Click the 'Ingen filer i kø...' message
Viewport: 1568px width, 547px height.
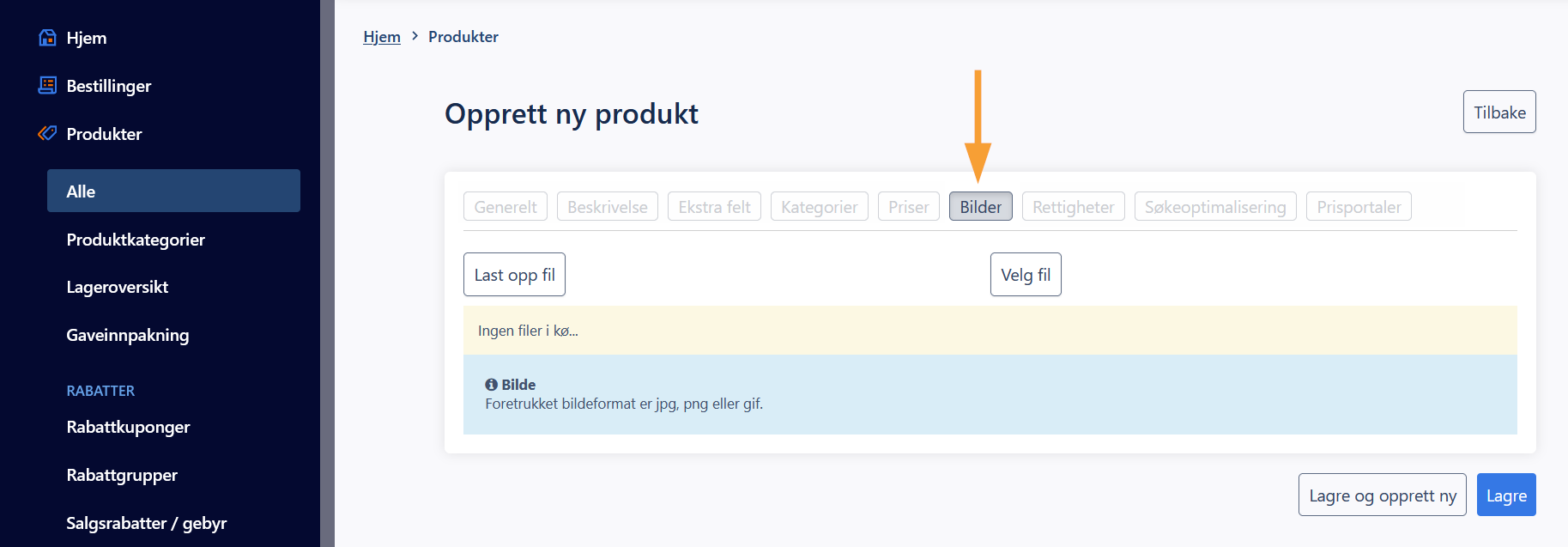[x=528, y=331]
